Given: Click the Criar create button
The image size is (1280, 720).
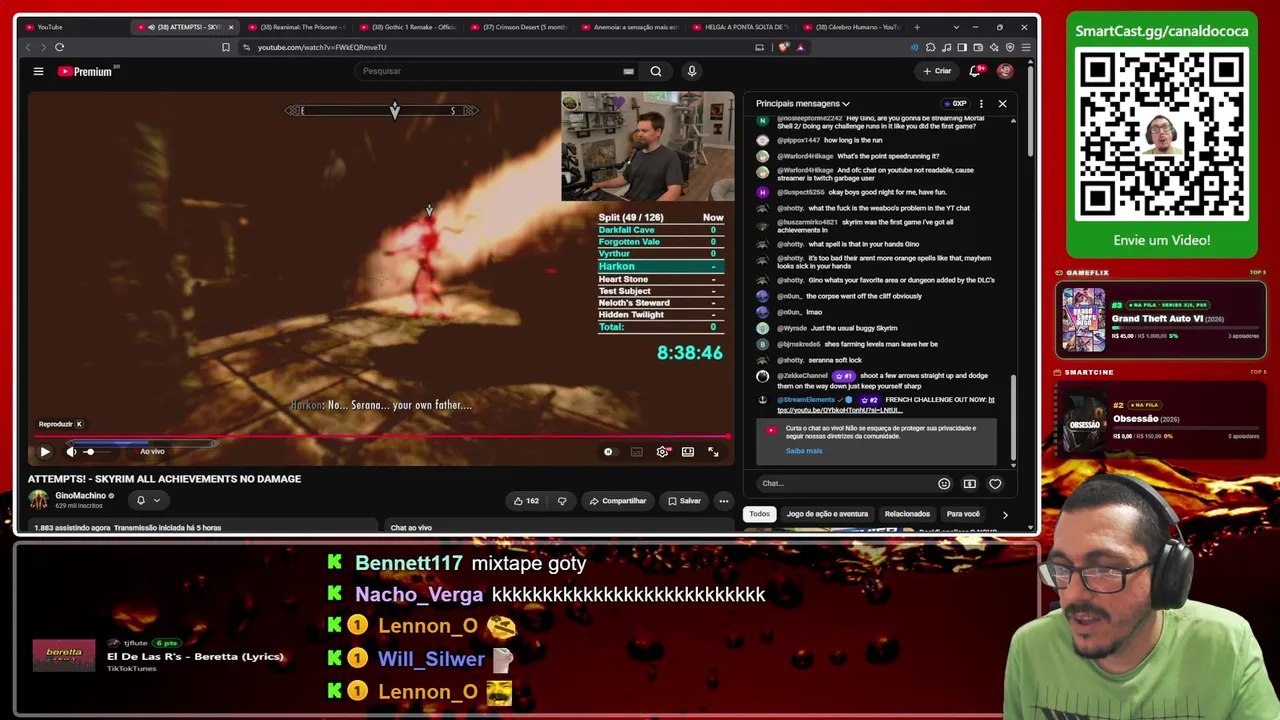Looking at the screenshot, I should click(x=938, y=71).
